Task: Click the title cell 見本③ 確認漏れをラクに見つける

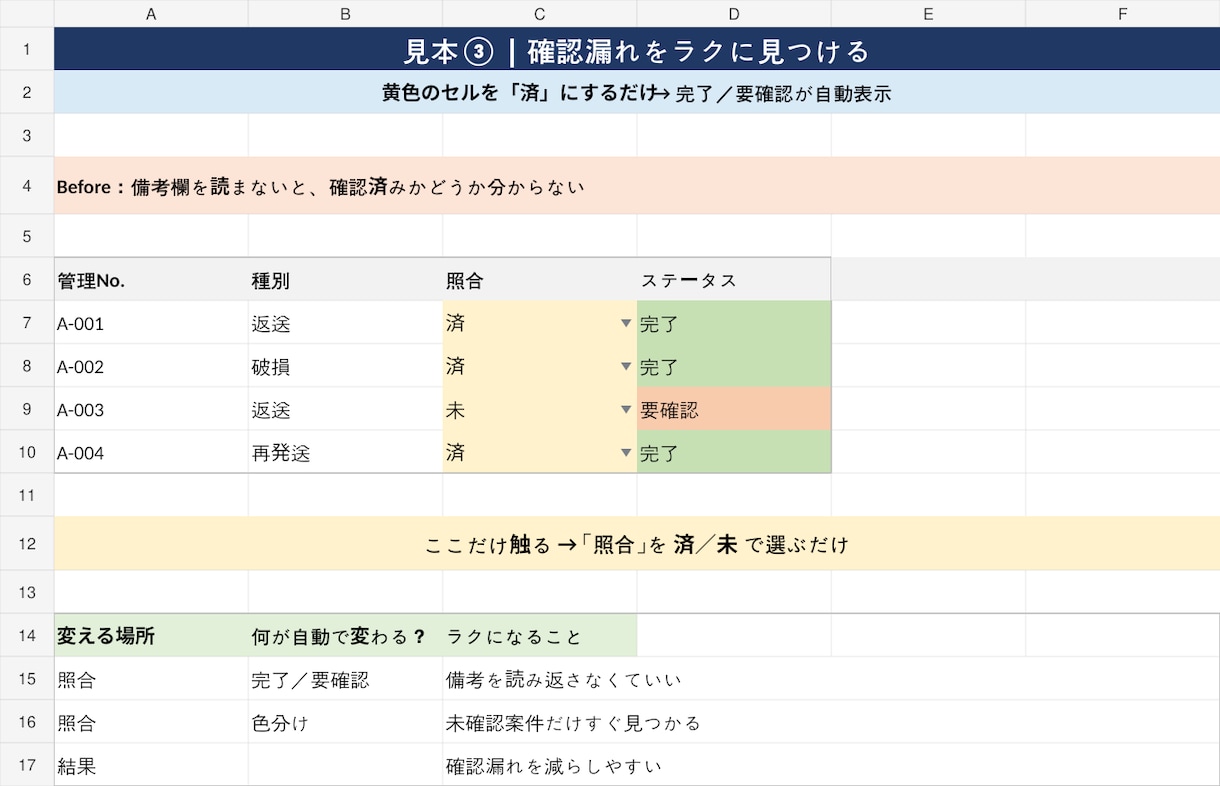Action: pyautogui.click(x=637, y=49)
